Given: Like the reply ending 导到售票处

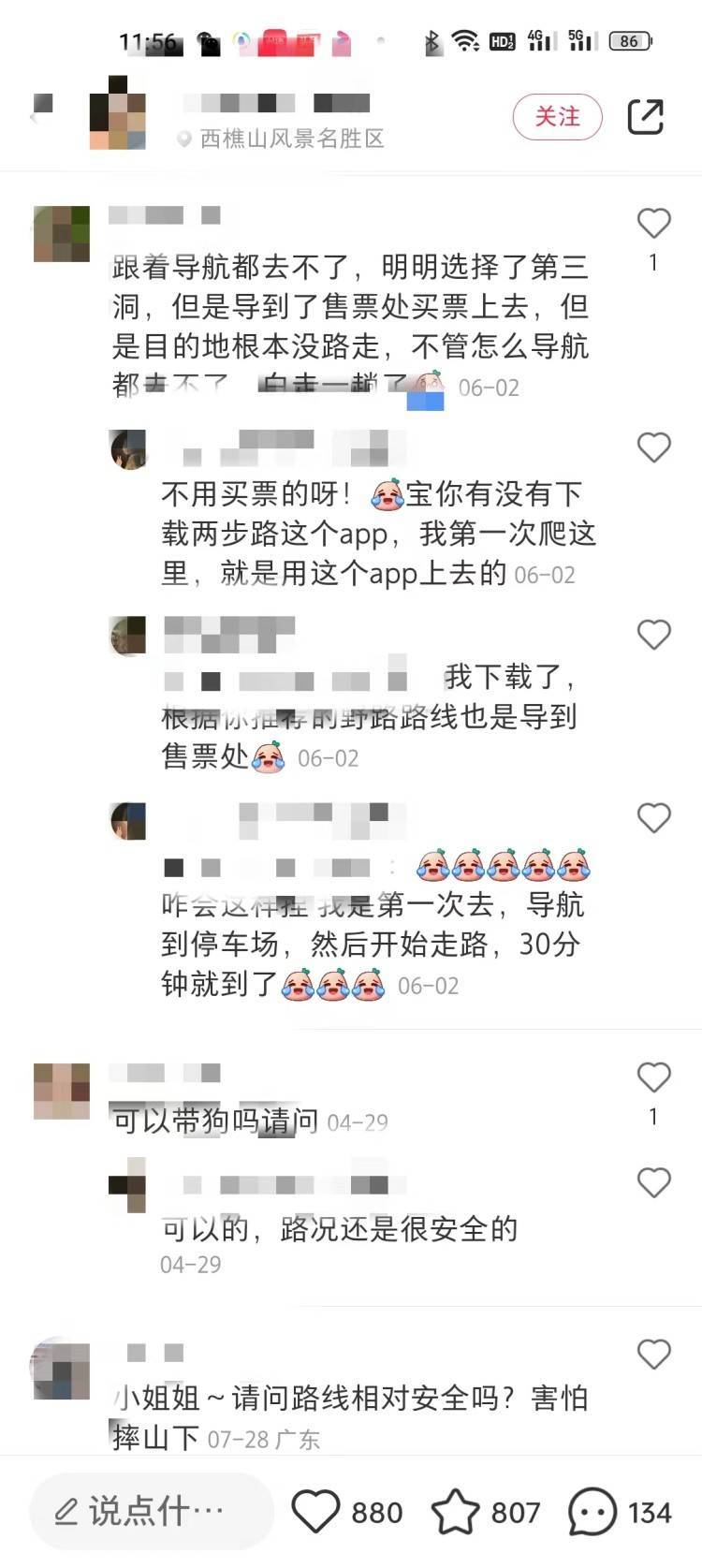Looking at the screenshot, I should [653, 635].
